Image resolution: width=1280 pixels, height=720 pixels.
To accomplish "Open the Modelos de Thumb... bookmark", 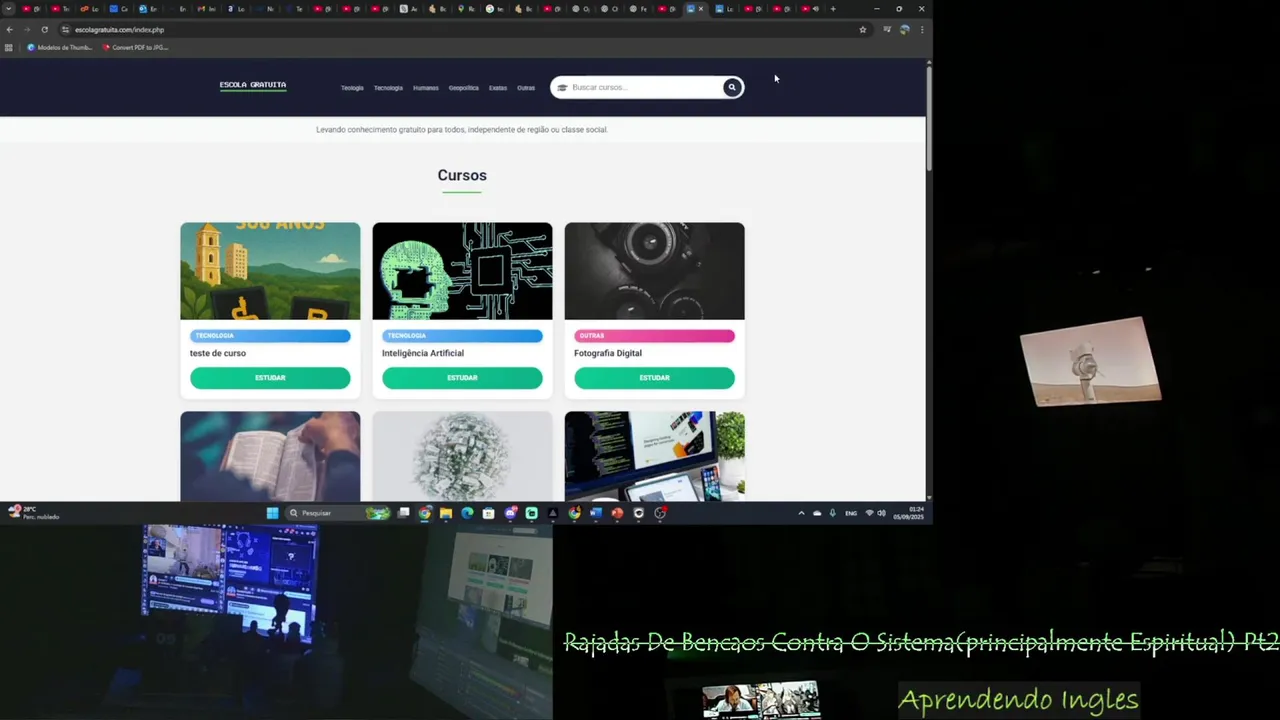I will coord(60,47).
